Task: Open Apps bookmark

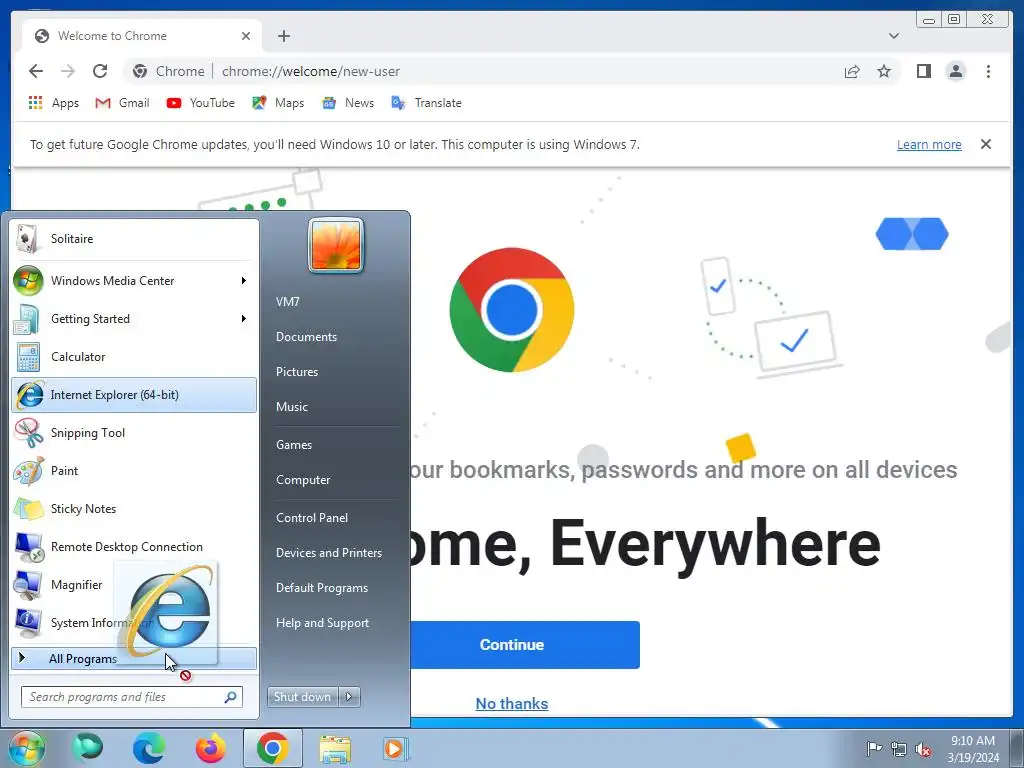Action: pos(54,103)
